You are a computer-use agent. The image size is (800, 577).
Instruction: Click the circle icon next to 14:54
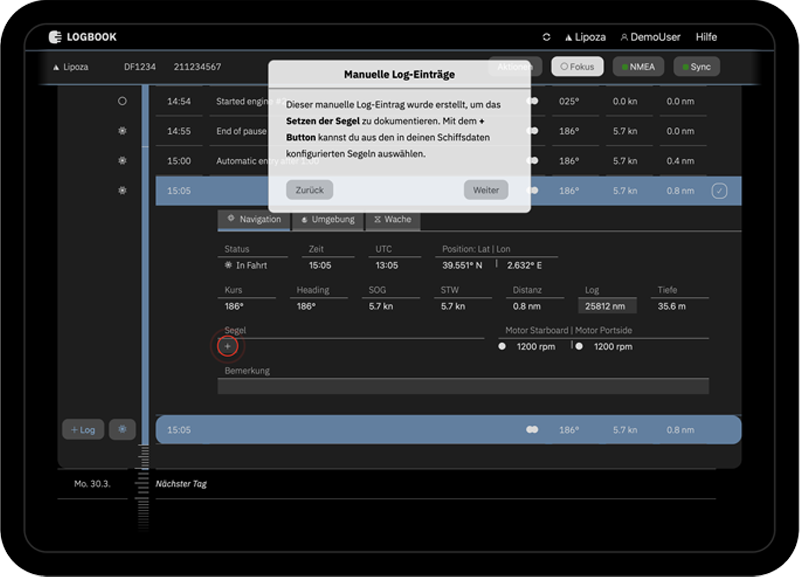click(x=122, y=101)
